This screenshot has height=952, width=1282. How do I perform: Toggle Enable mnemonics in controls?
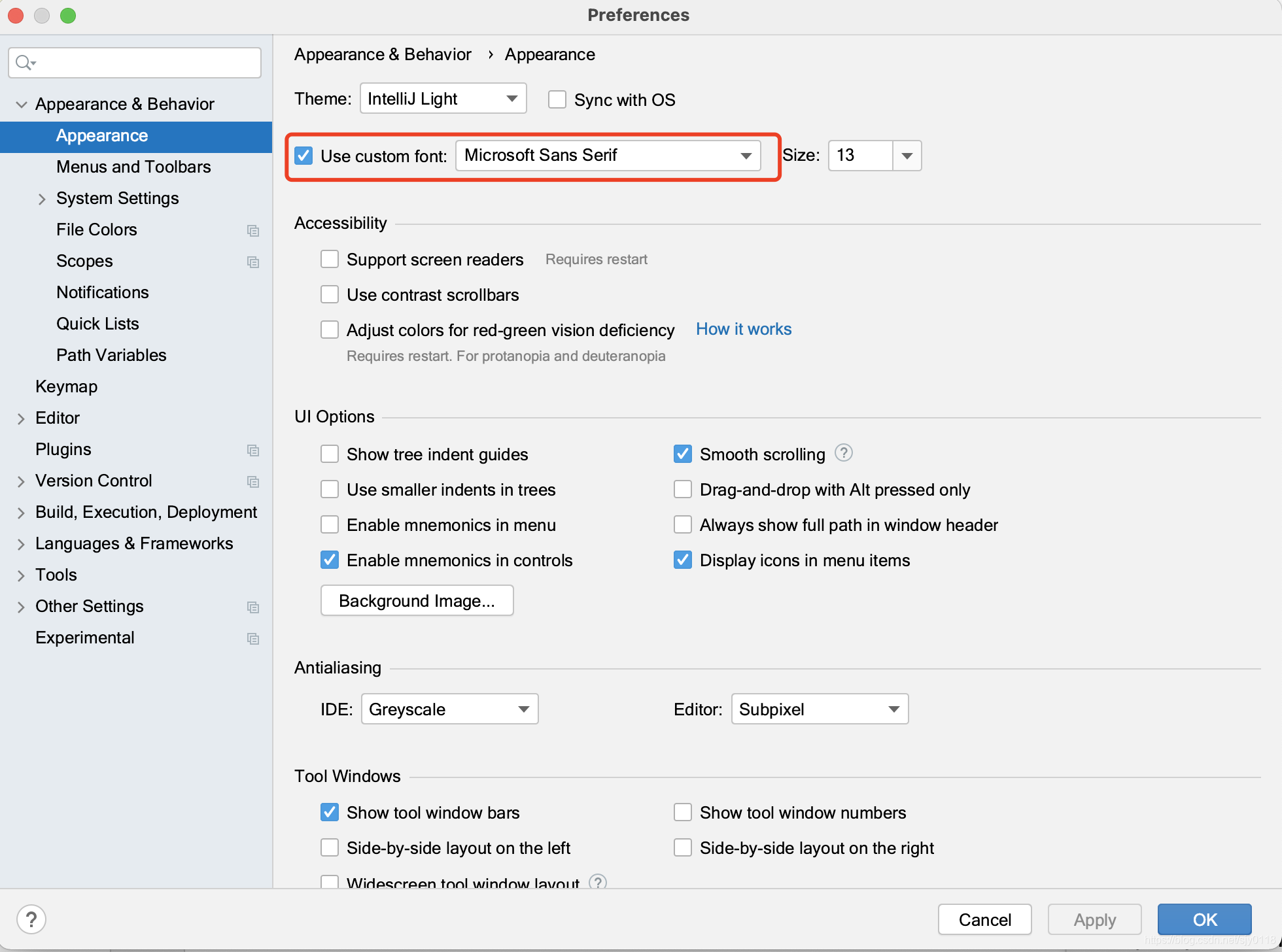pos(330,560)
